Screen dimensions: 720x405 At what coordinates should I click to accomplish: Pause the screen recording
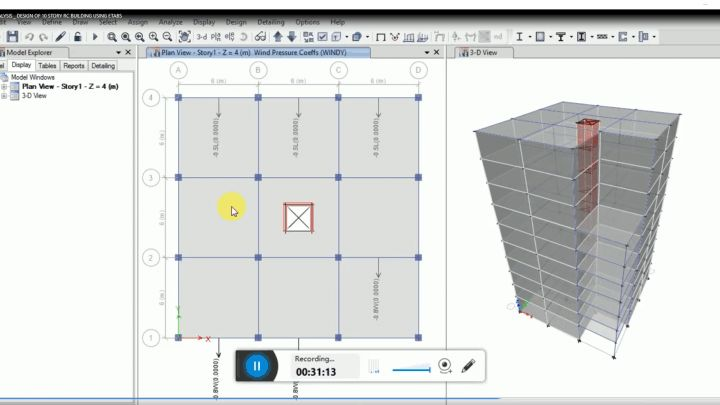257,366
